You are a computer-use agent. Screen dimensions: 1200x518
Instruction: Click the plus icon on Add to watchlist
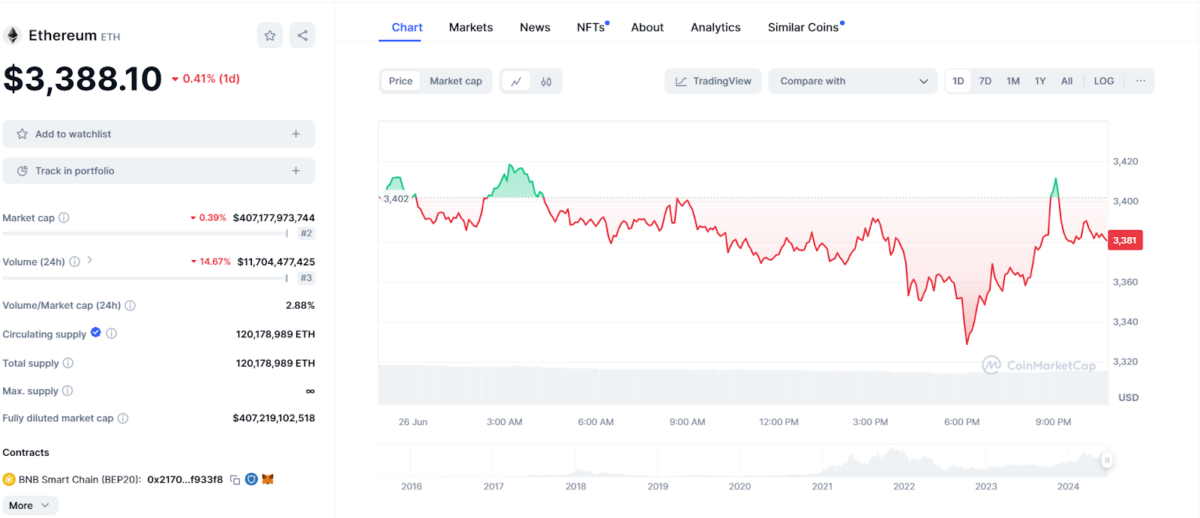click(x=296, y=134)
